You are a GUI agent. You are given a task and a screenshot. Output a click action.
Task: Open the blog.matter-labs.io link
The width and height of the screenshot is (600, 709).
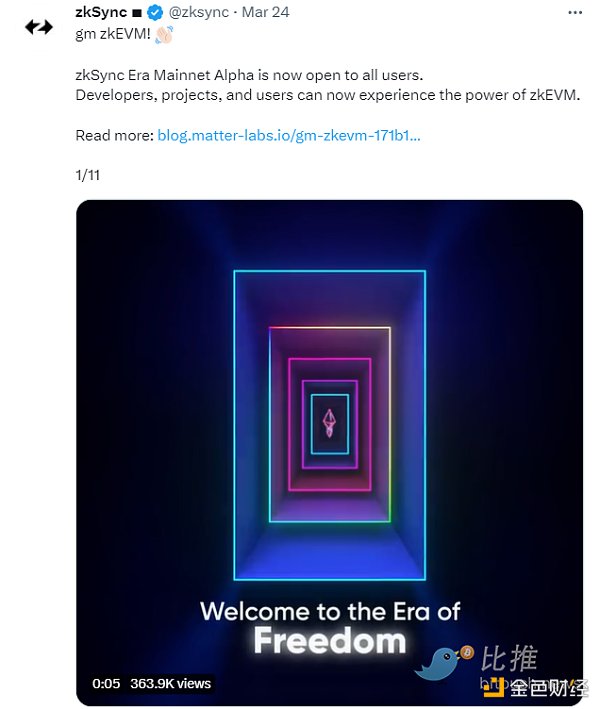point(288,135)
